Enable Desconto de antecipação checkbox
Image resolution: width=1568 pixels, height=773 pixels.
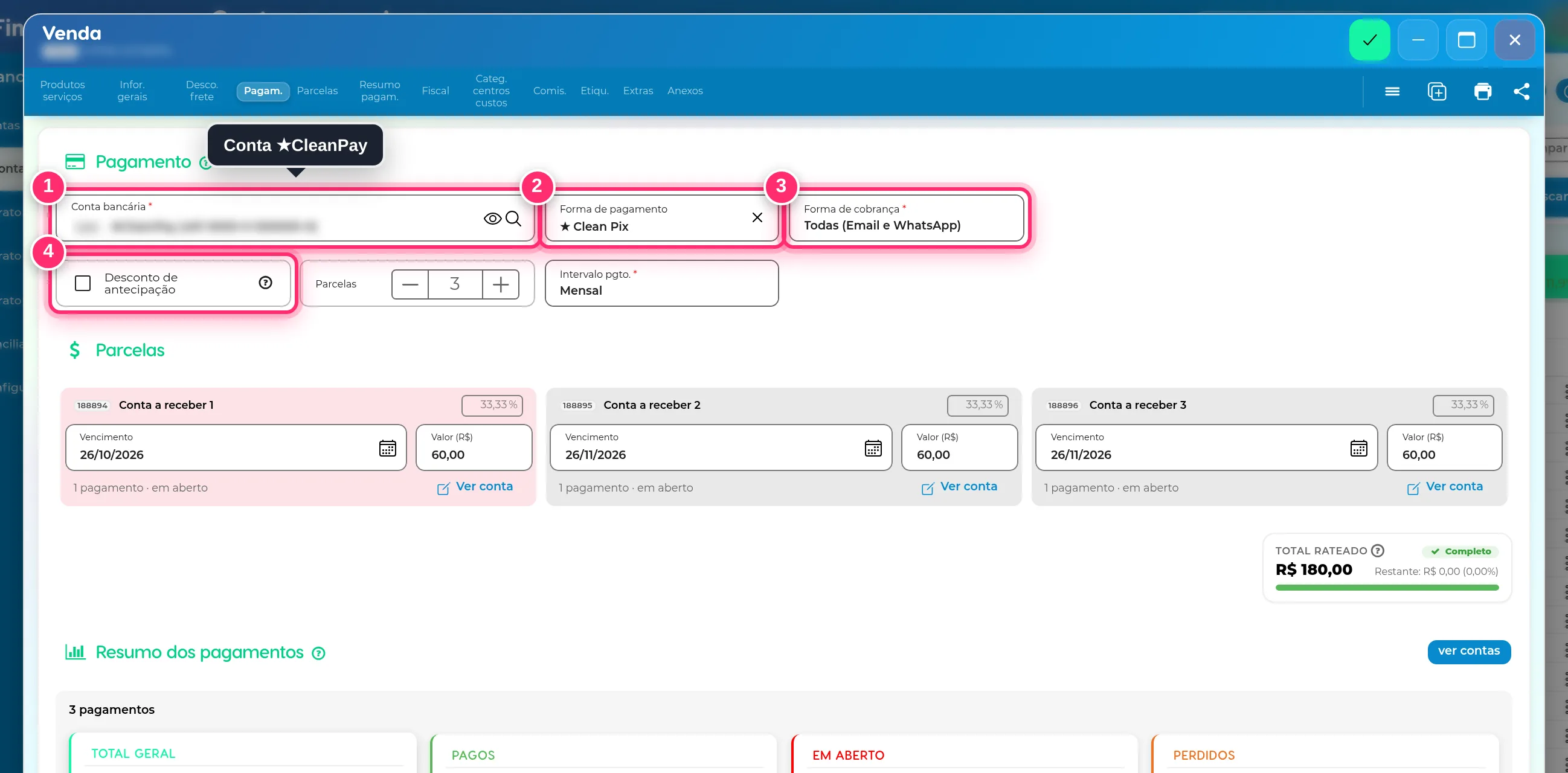coord(83,283)
